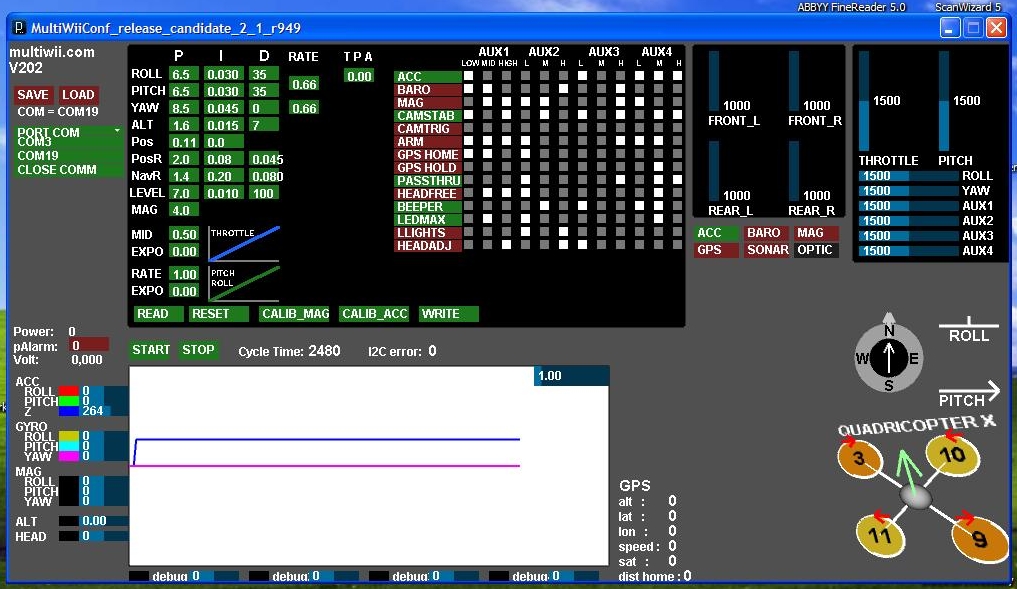The height and width of the screenshot is (589, 1017).
Task: Click the OPTIC sensor status indicator
Action: coord(815,250)
